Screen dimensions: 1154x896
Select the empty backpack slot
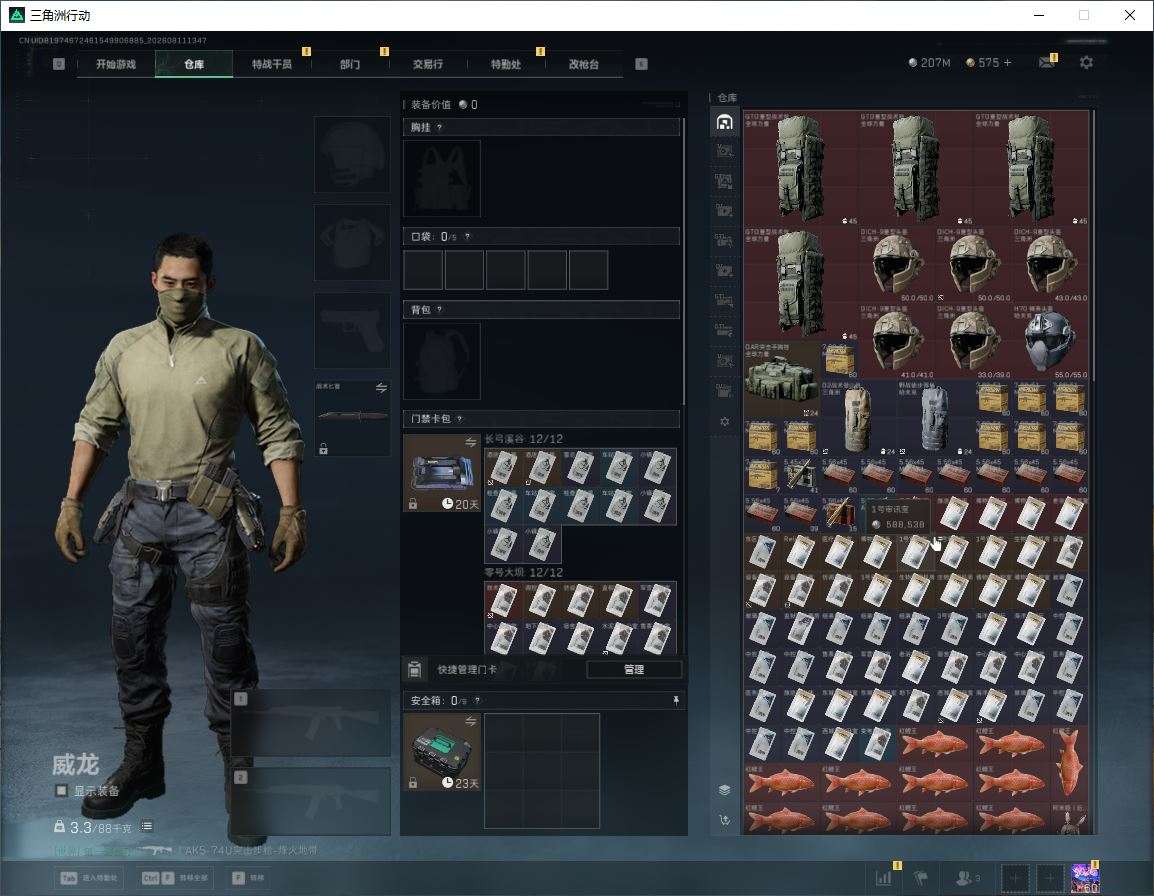(442, 361)
